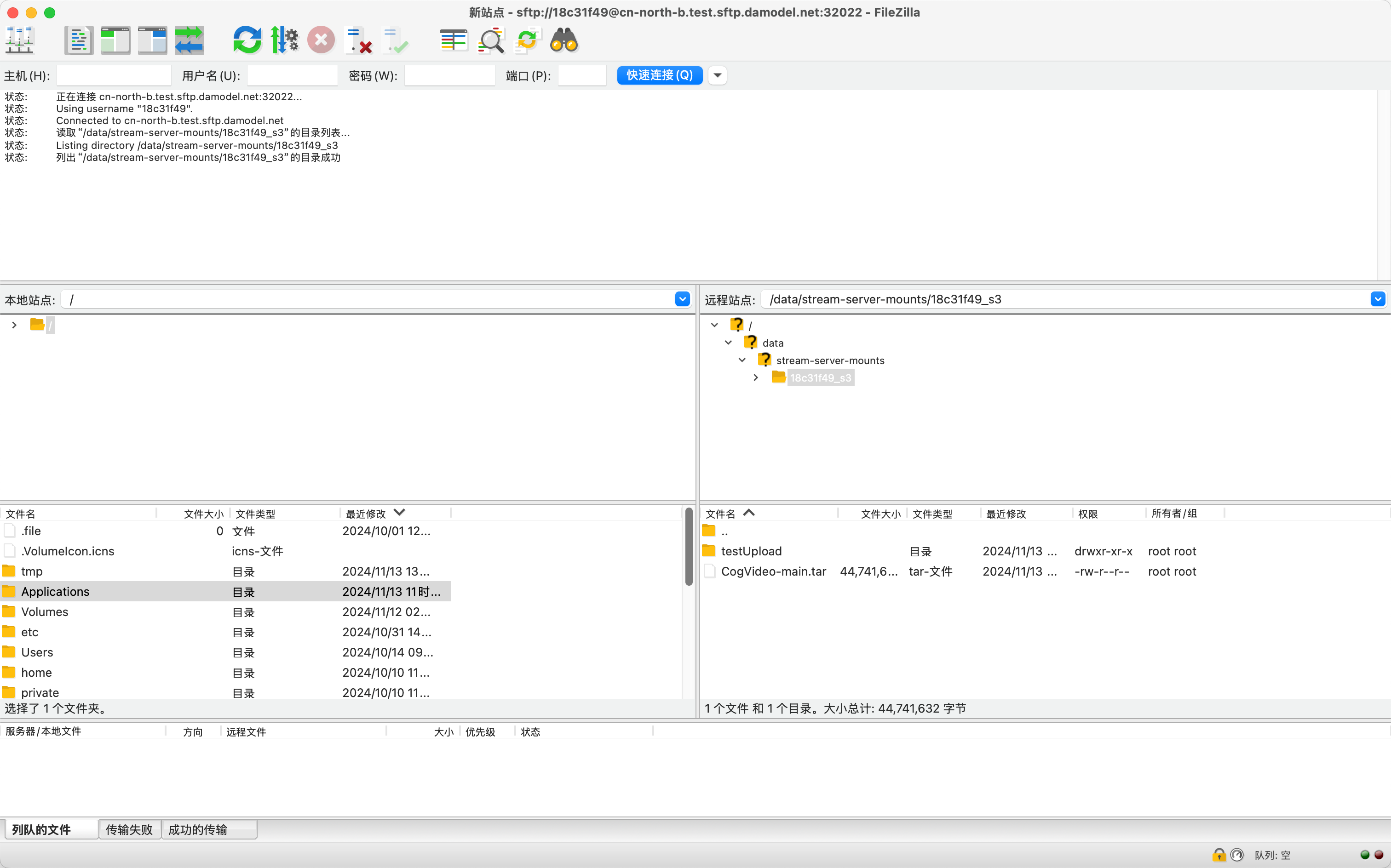
Task: Select the Volumes folder in local list
Action: coord(225,612)
